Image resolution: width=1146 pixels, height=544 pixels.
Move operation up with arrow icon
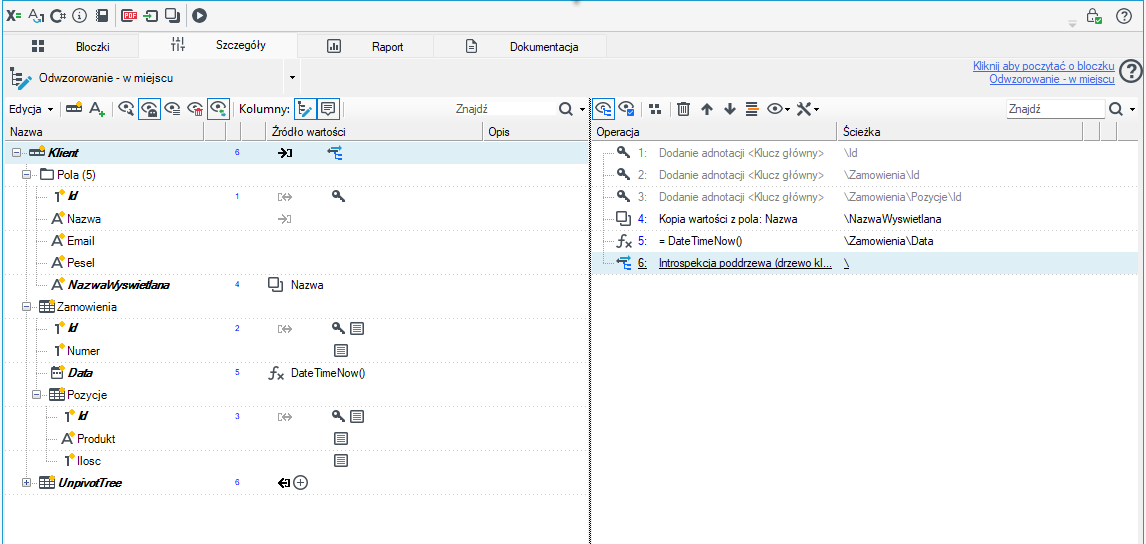point(706,109)
